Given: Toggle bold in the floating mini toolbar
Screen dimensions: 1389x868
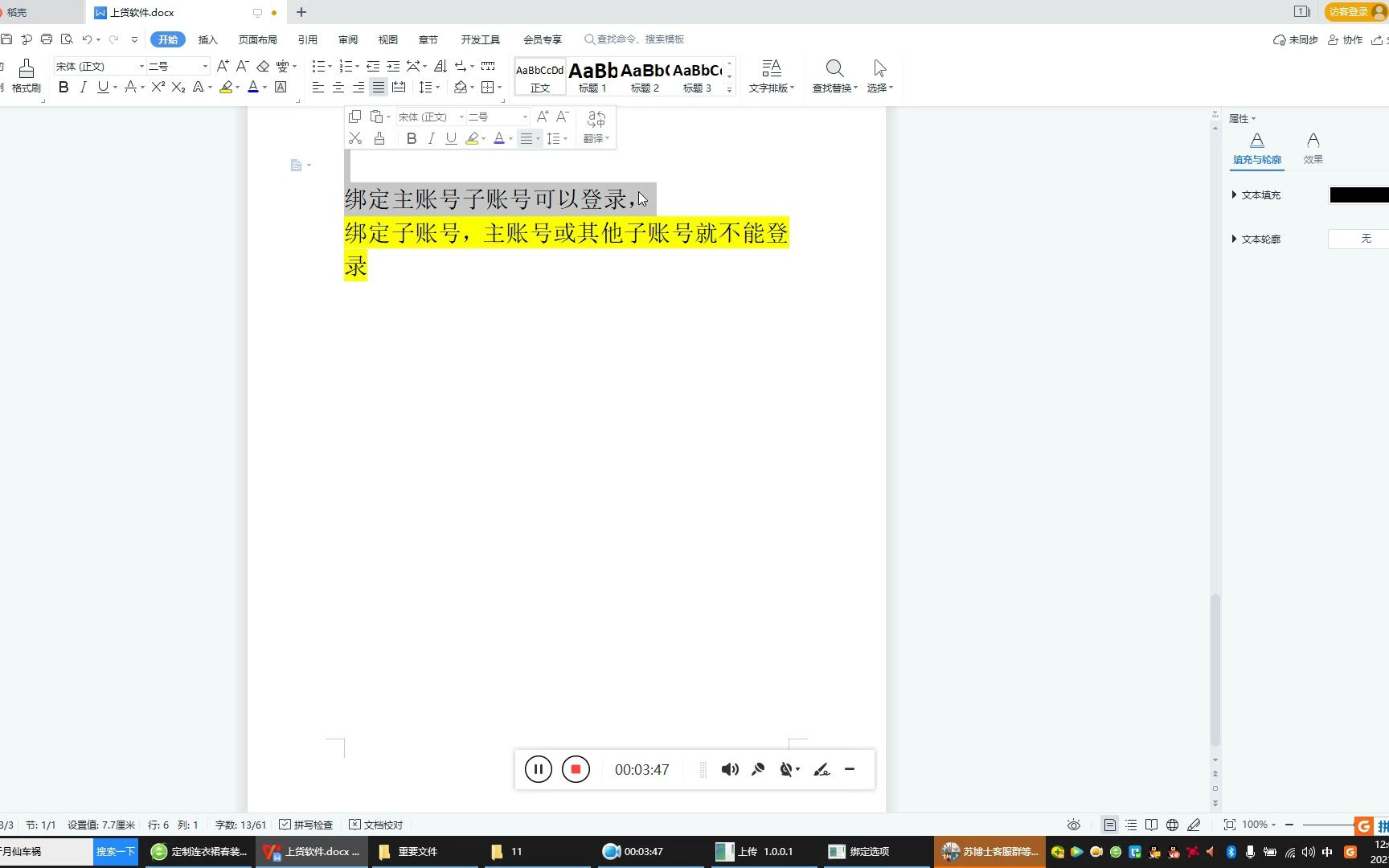Looking at the screenshot, I should pyautogui.click(x=411, y=137).
